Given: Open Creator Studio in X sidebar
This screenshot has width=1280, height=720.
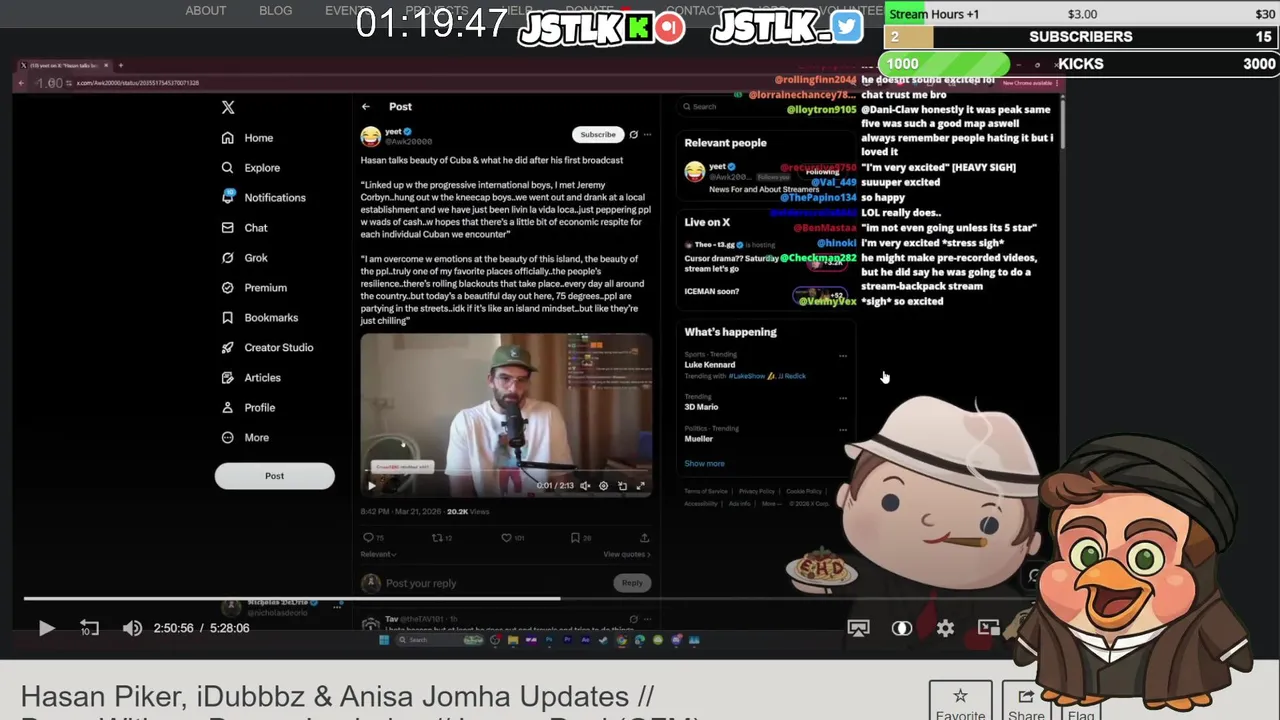Looking at the screenshot, I should click(x=267, y=348).
